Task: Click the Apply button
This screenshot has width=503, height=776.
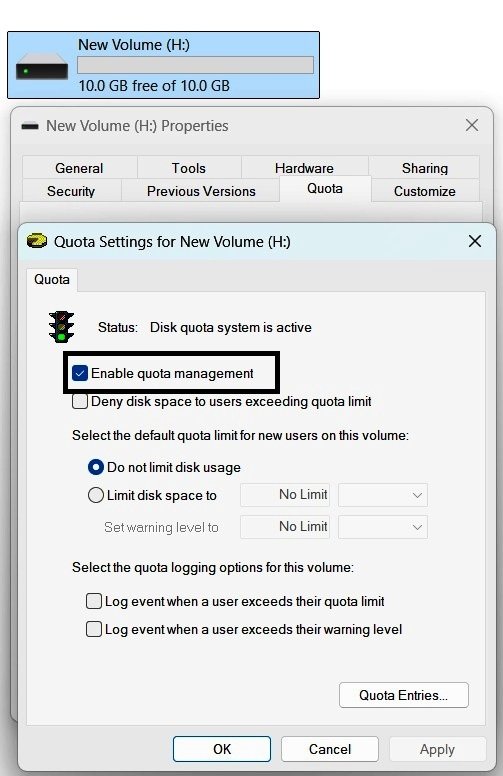Action: click(x=437, y=749)
